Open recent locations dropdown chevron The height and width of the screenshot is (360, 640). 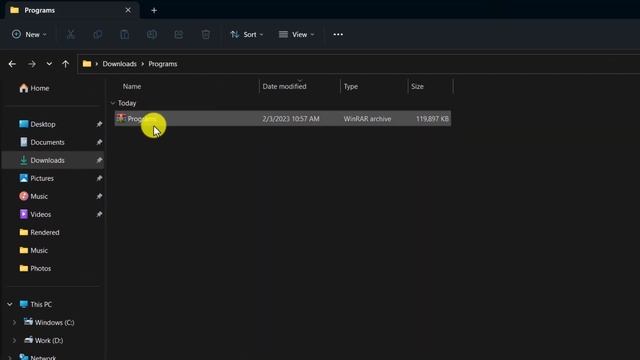click(x=49, y=64)
